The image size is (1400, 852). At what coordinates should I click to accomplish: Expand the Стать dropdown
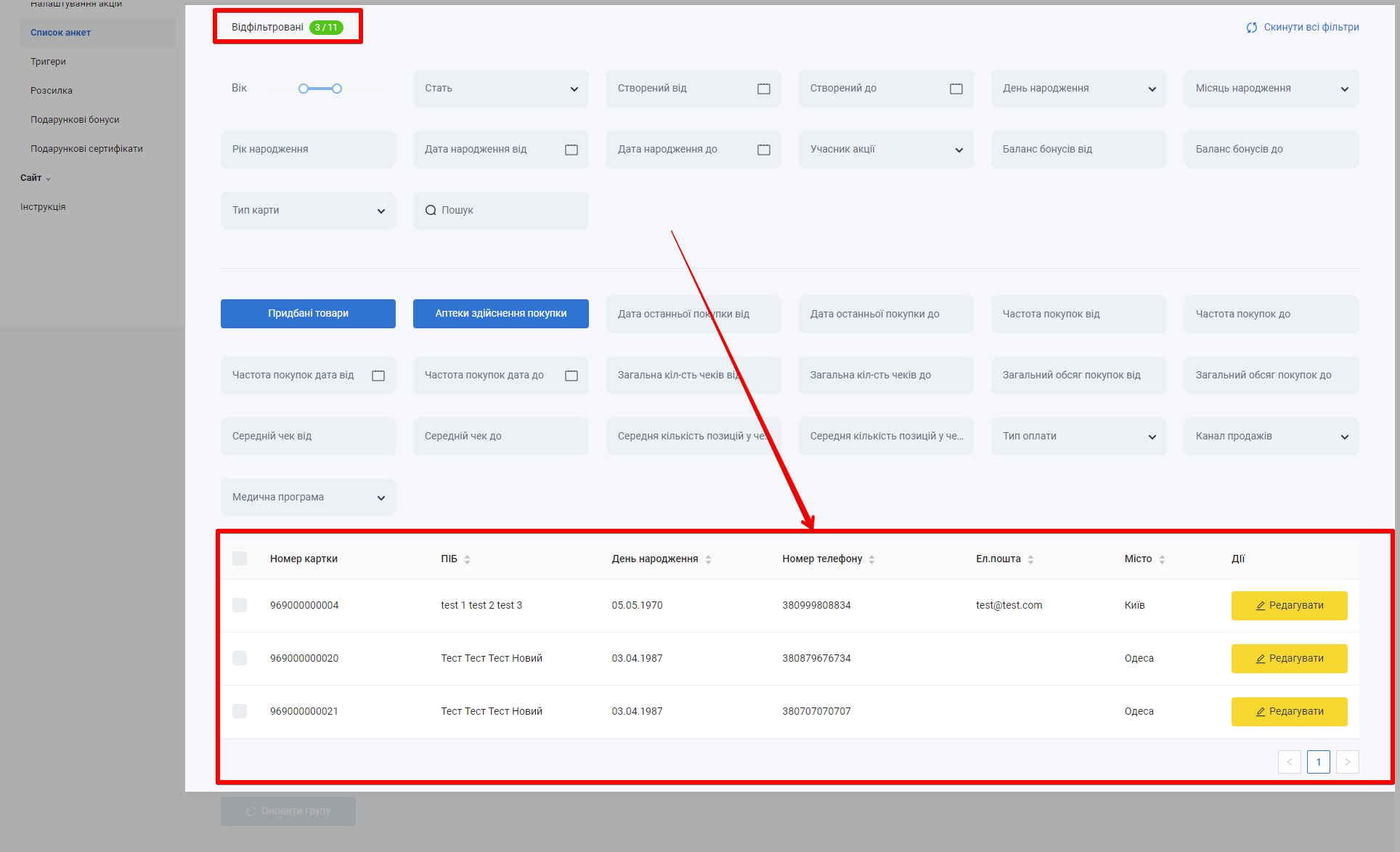[x=501, y=89]
